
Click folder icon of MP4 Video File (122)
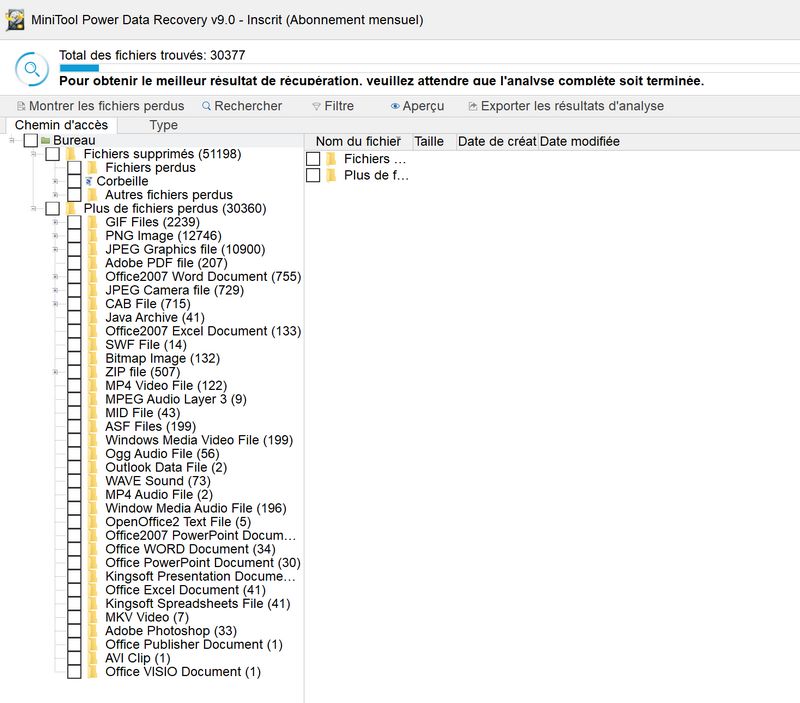click(93, 385)
